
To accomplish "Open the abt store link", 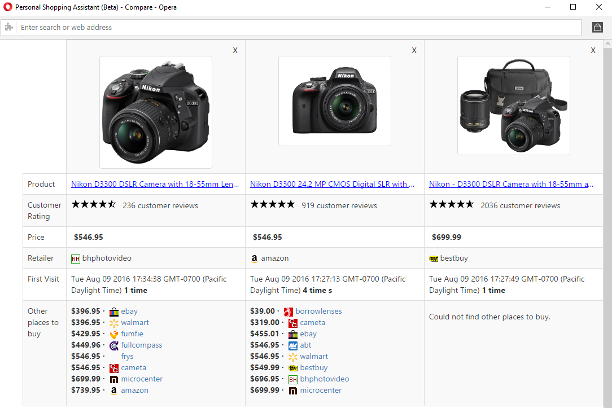I will tap(305, 345).
